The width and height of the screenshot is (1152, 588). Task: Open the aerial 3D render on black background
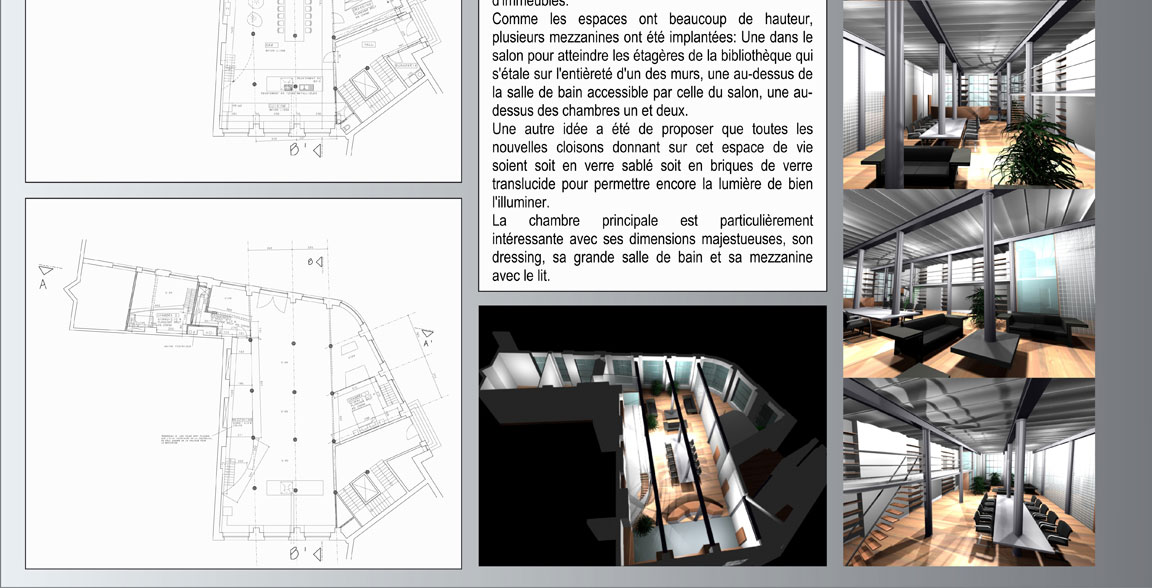pos(652,436)
